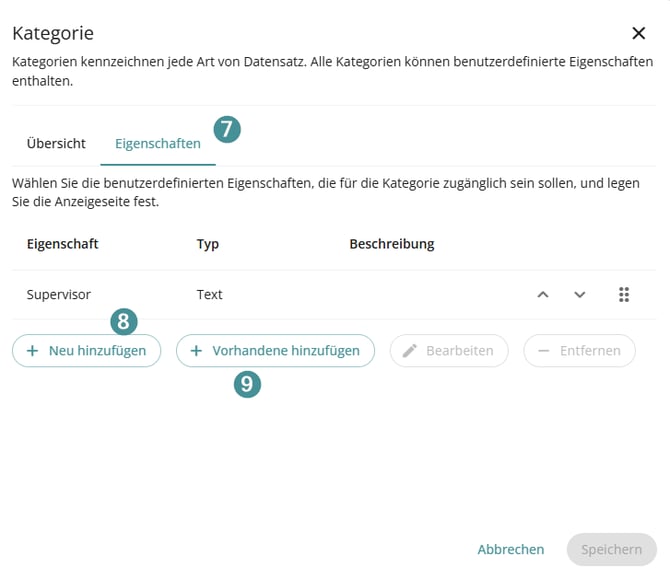Cancel with Abbrechen

click(511, 550)
